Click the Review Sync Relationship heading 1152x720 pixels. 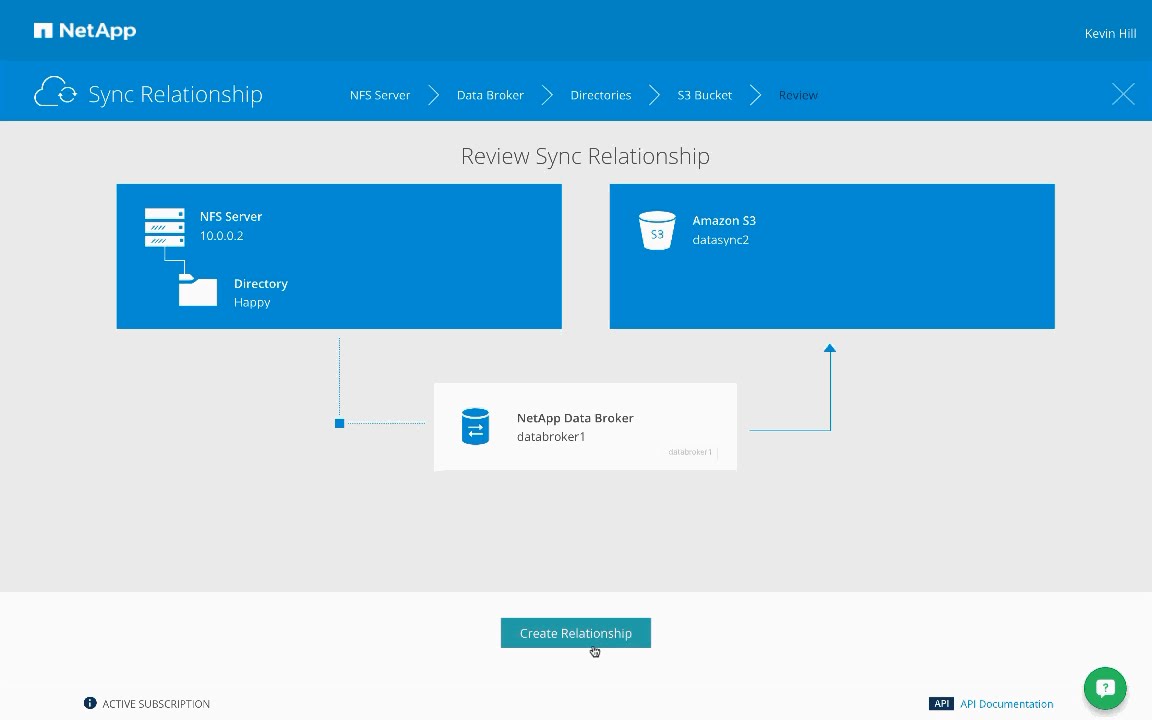pyautogui.click(x=586, y=156)
